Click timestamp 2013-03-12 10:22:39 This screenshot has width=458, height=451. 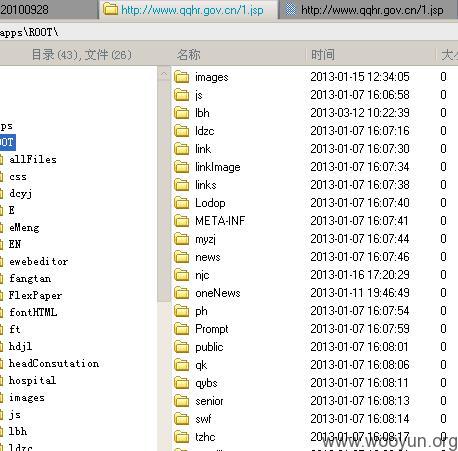coord(360,113)
